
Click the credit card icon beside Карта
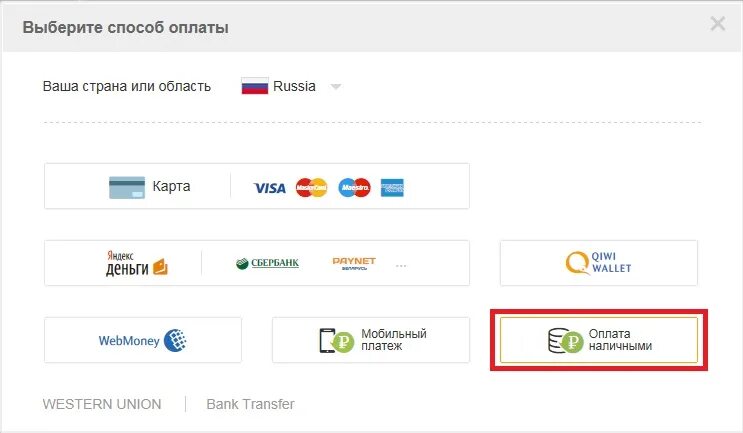pos(127,188)
